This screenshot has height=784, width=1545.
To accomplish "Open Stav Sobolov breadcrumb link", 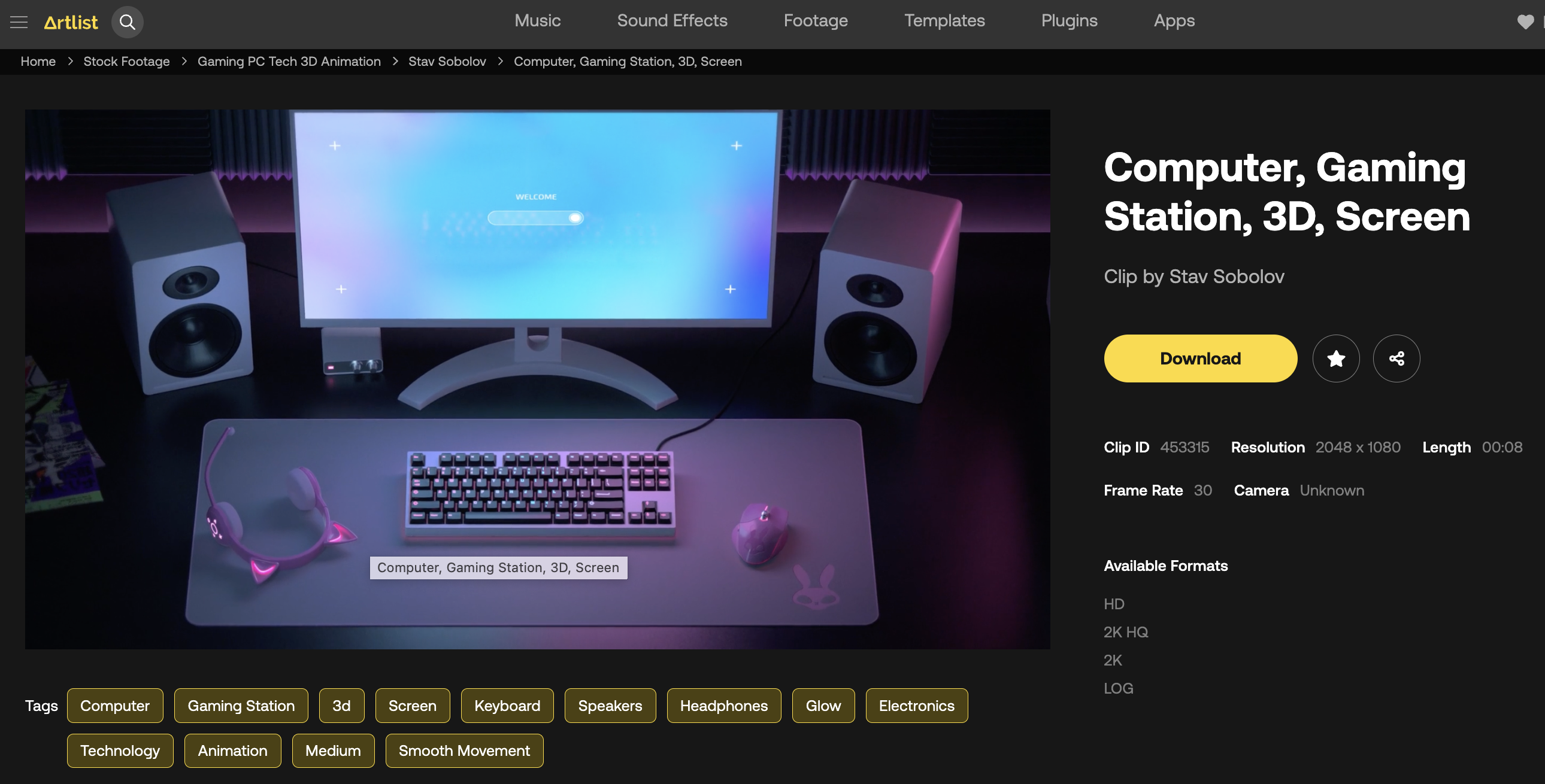I will point(447,61).
